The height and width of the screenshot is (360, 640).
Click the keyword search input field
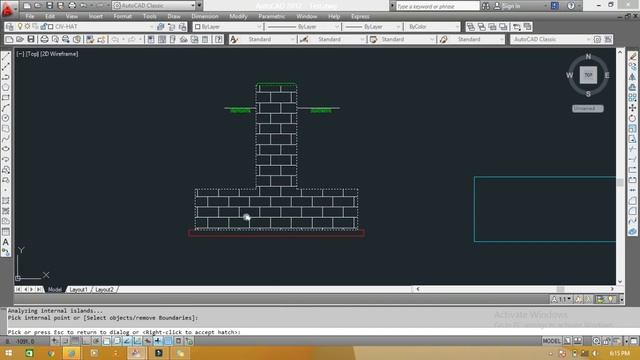(x=438, y=6)
